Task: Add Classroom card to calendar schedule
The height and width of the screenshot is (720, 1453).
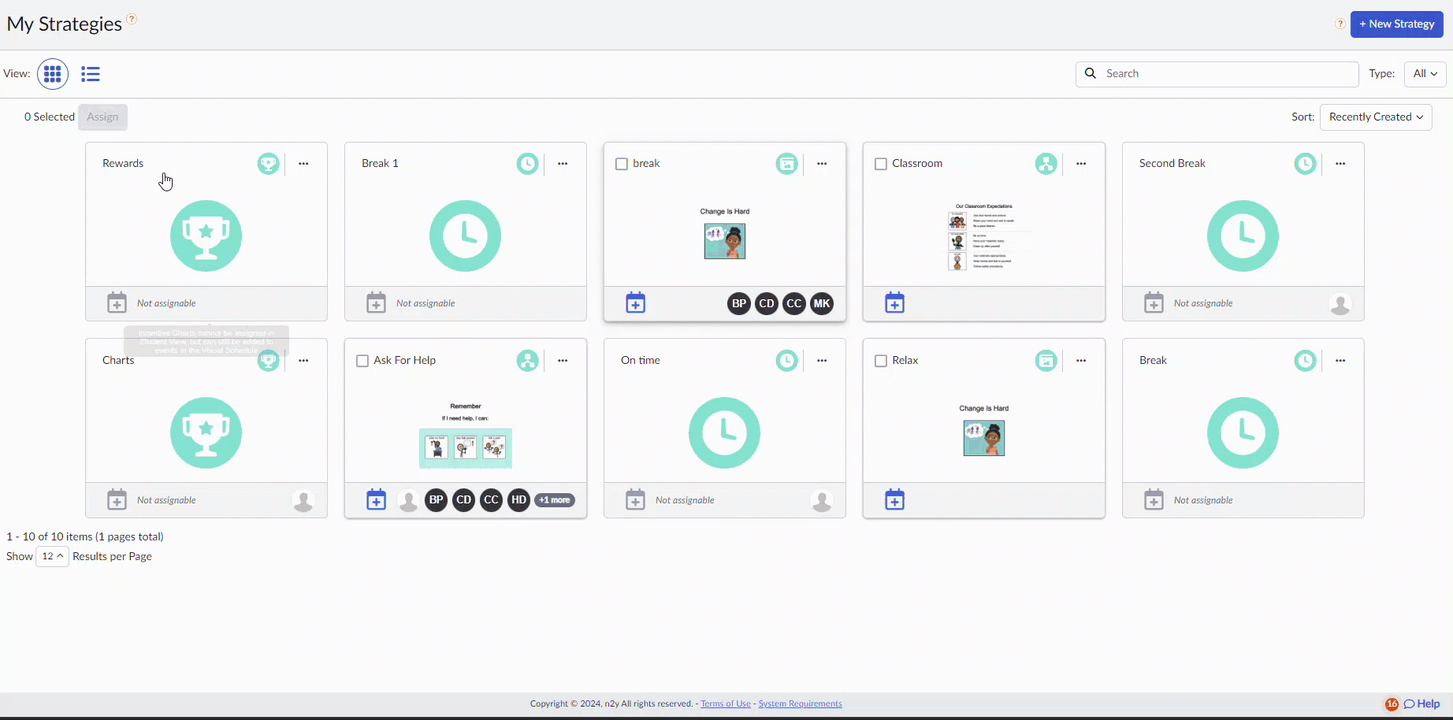Action: click(x=895, y=303)
